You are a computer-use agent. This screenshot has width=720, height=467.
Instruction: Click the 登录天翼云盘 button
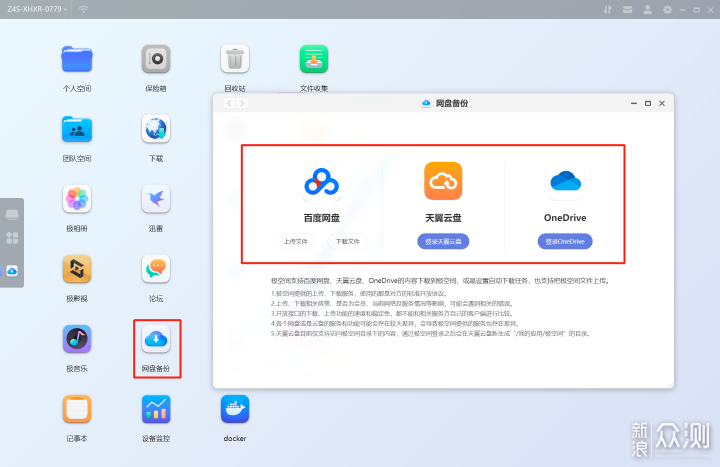coord(443,242)
